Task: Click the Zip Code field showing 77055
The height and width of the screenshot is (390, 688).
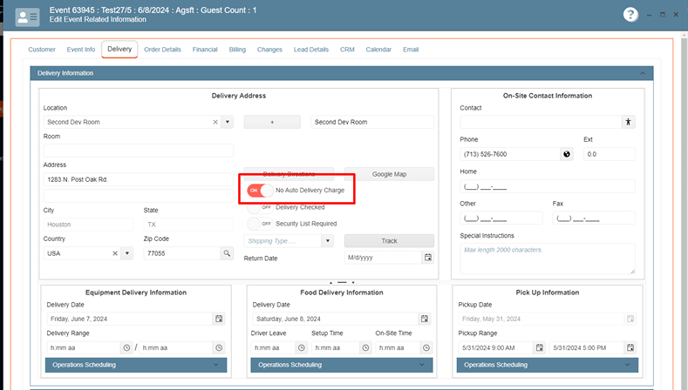Action: pyautogui.click(x=182, y=253)
